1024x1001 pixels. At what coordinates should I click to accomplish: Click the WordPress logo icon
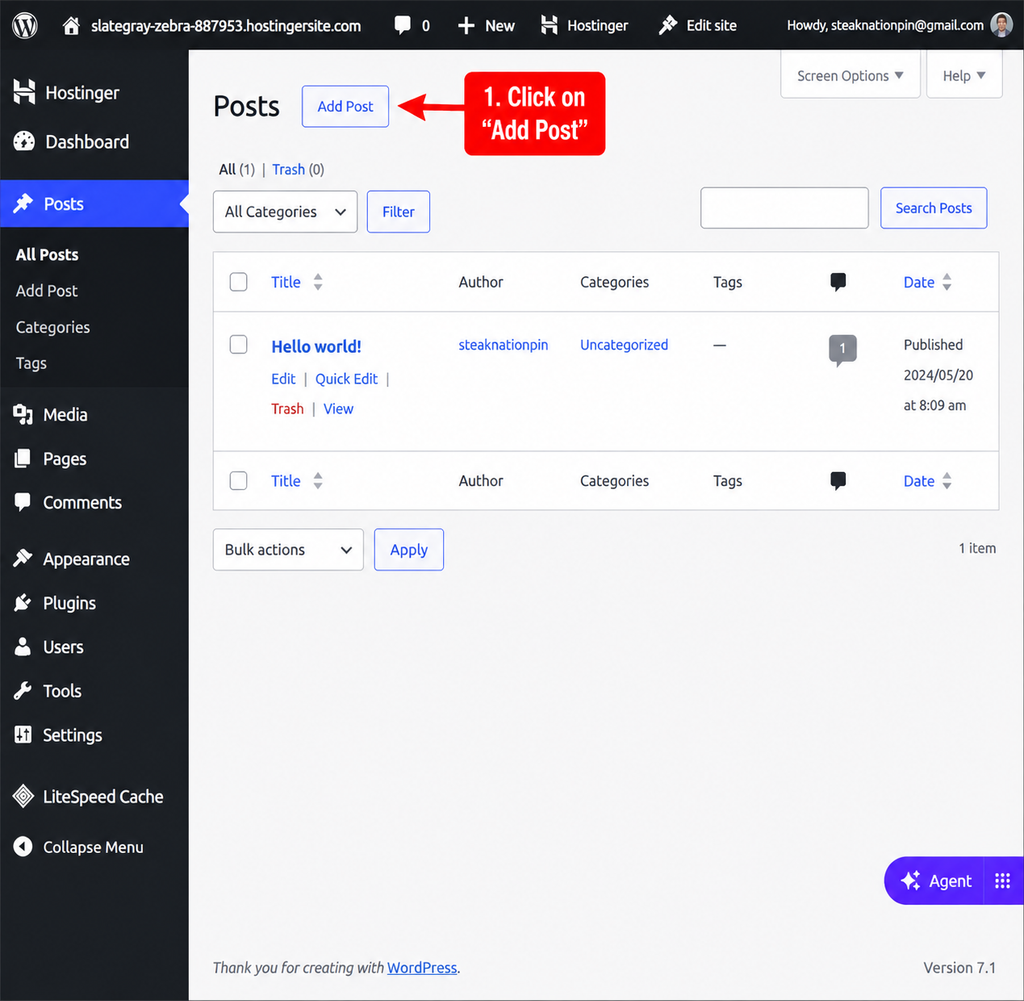coord(25,25)
